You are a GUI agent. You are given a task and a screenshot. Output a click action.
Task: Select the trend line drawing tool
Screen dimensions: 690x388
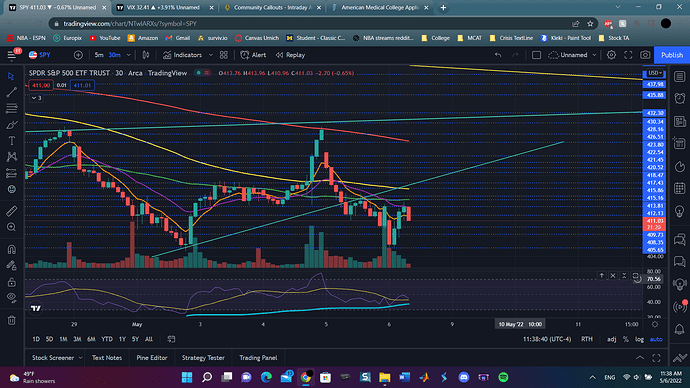click(11, 92)
